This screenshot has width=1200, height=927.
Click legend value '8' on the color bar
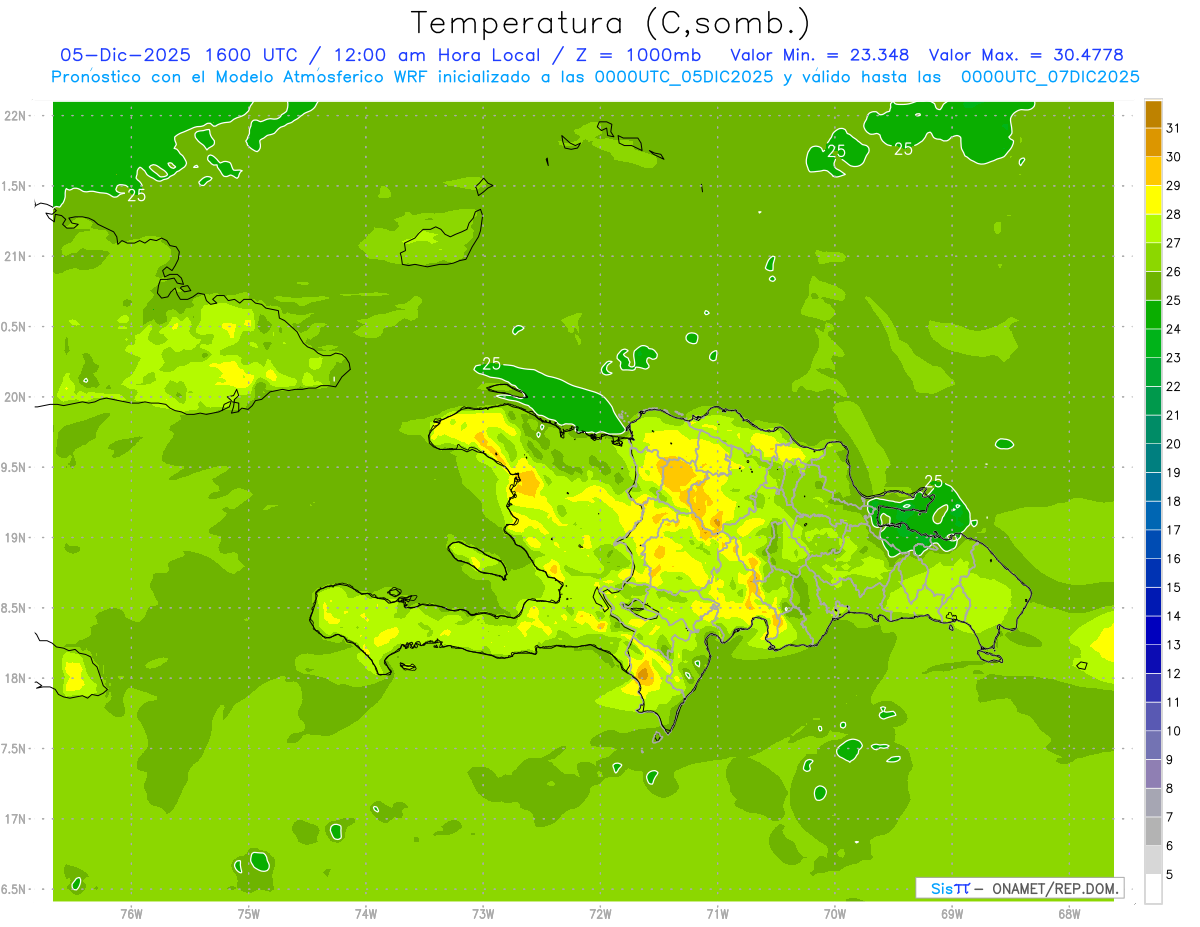[1170, 789]
